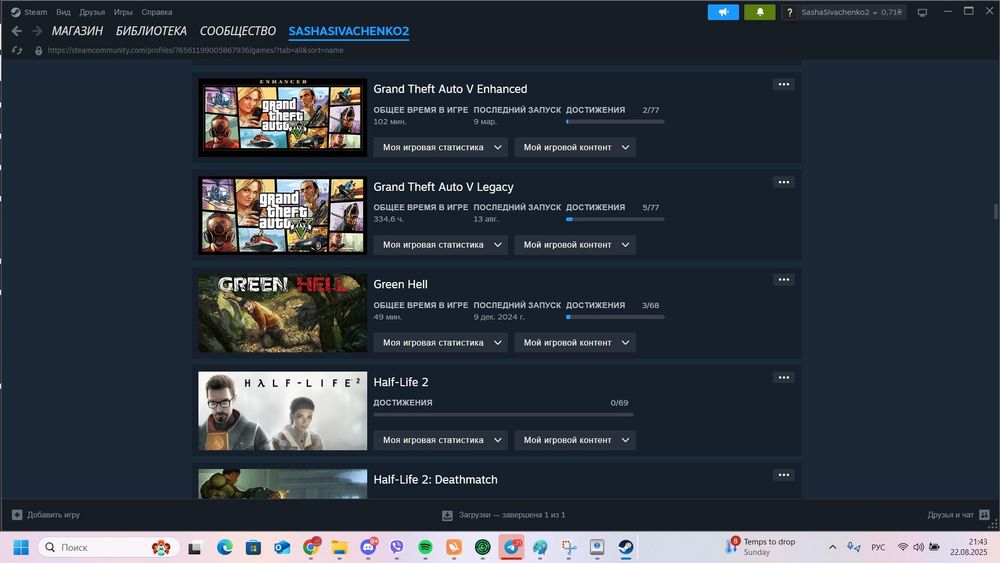Click the plus icon to add a game
1000x563 pixels.
pos(17,515)
